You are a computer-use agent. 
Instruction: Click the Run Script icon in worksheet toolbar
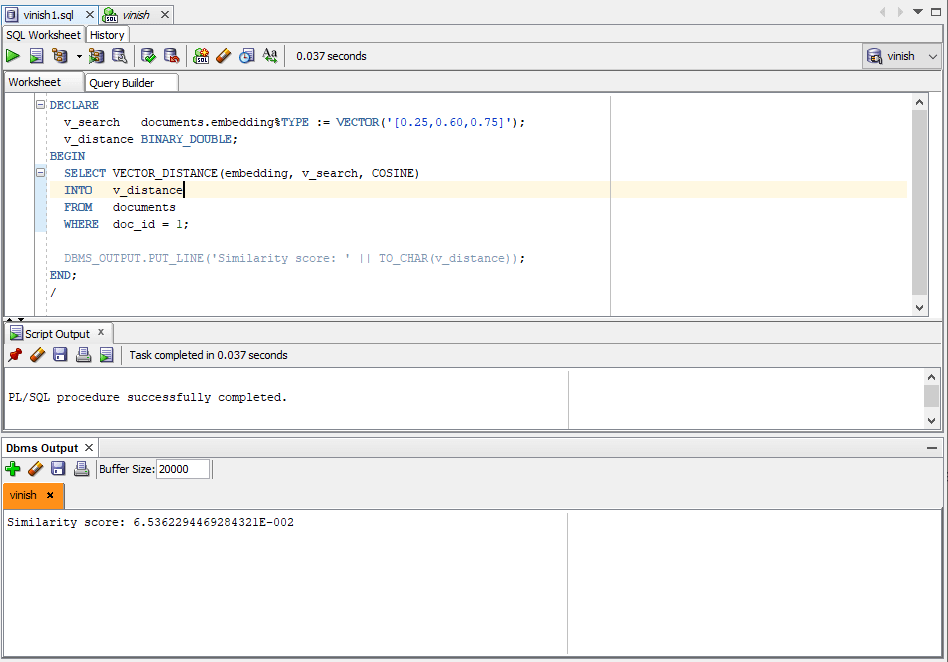[x=36, y=56]
